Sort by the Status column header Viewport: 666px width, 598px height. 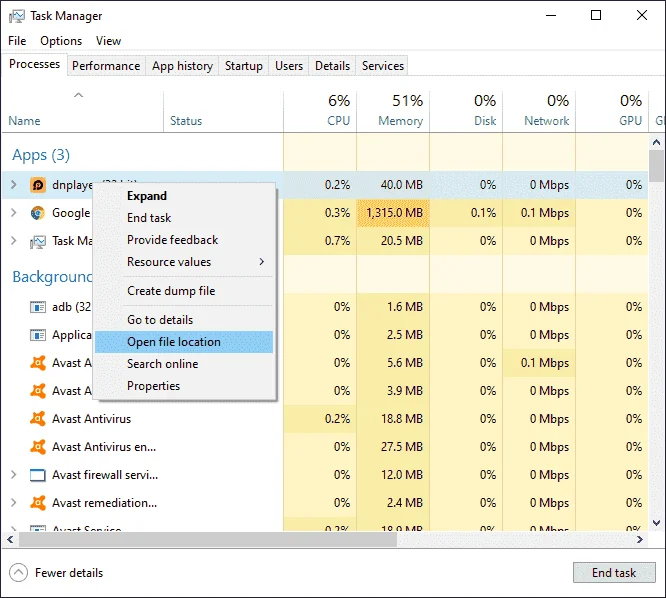(223, 111)
